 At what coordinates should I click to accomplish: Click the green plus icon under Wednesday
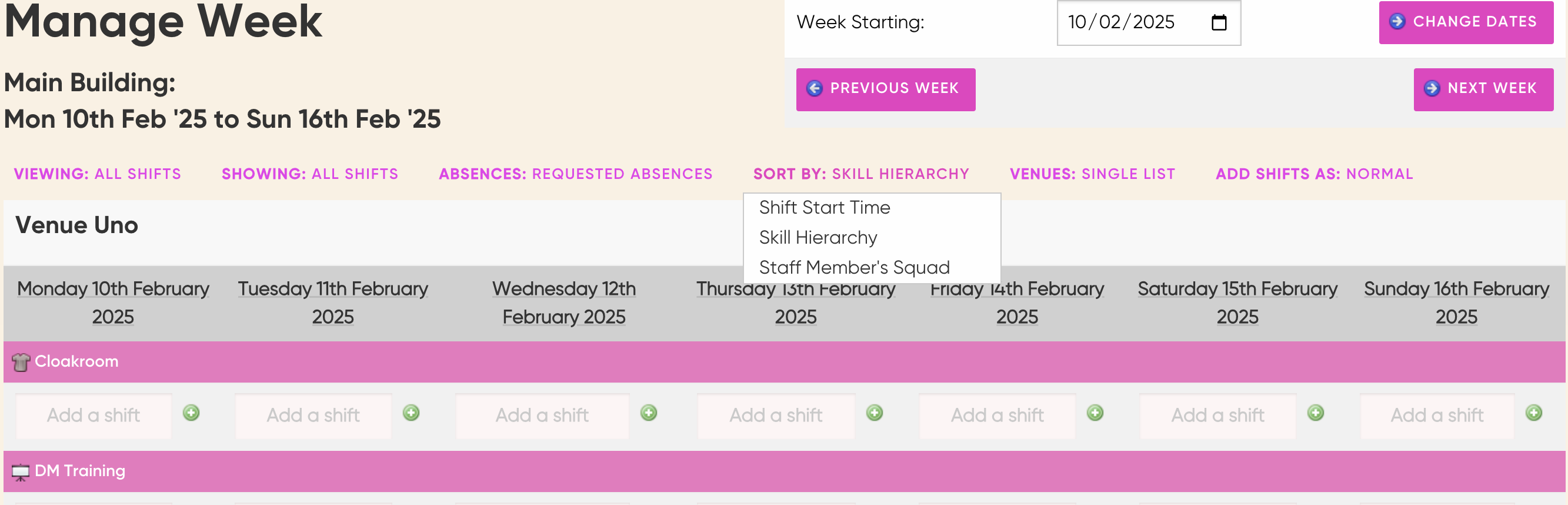(x=648, y=413)
